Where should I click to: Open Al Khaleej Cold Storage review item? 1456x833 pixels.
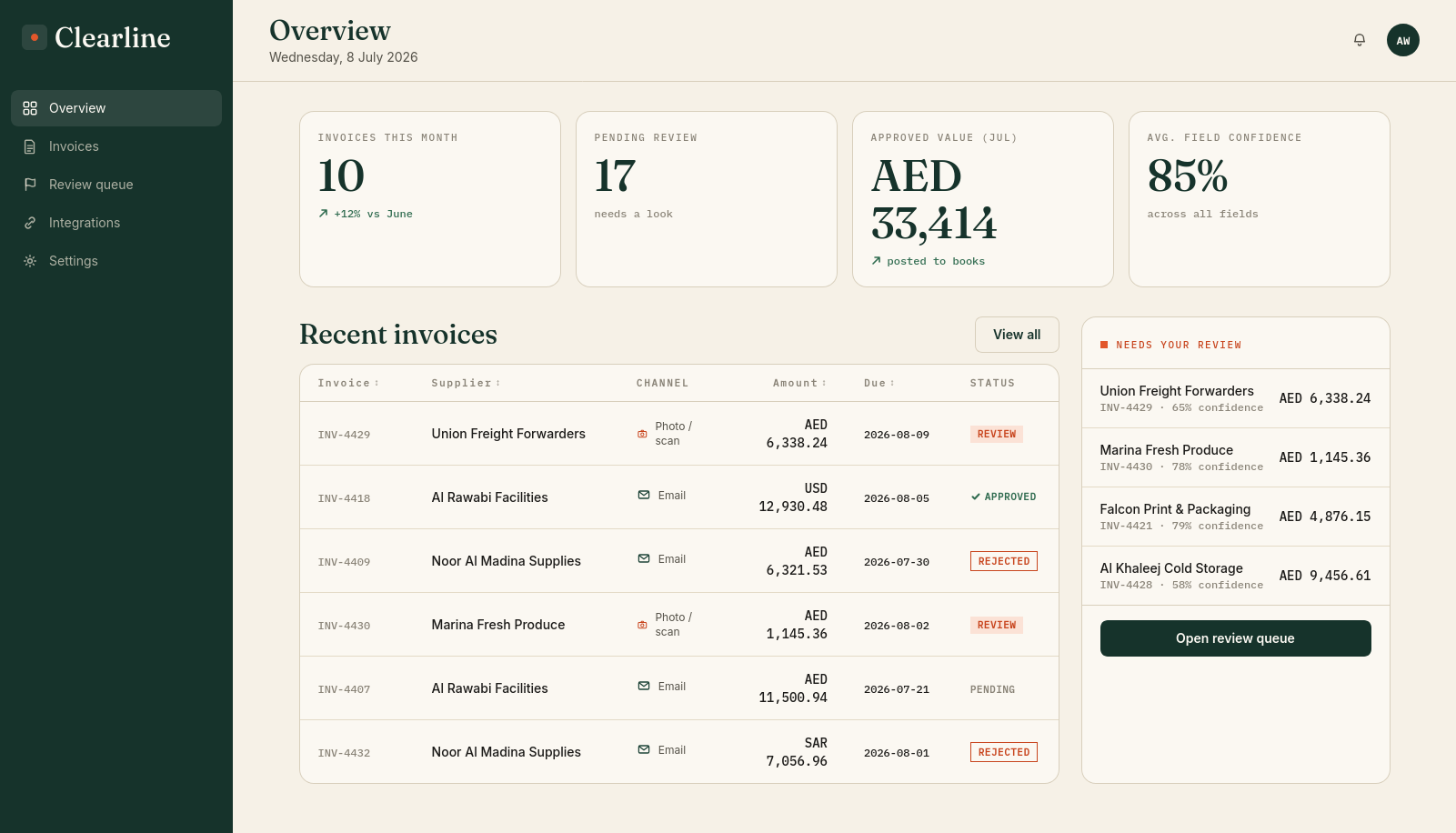tap(1235, 576)
